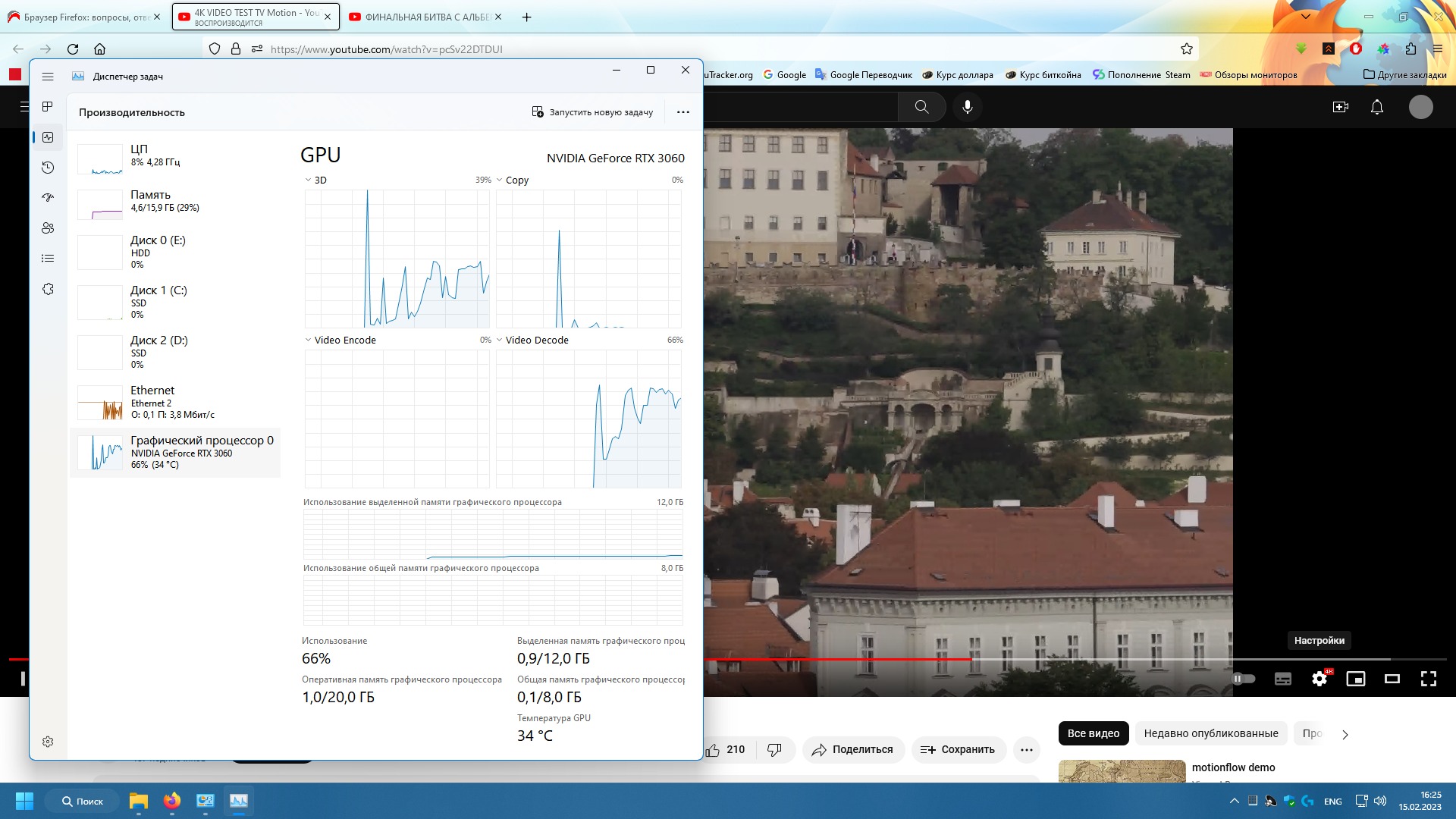Open the Users icon in the Task Manager sidebar
1456x819 pixels.
click(x=48, y=228)
